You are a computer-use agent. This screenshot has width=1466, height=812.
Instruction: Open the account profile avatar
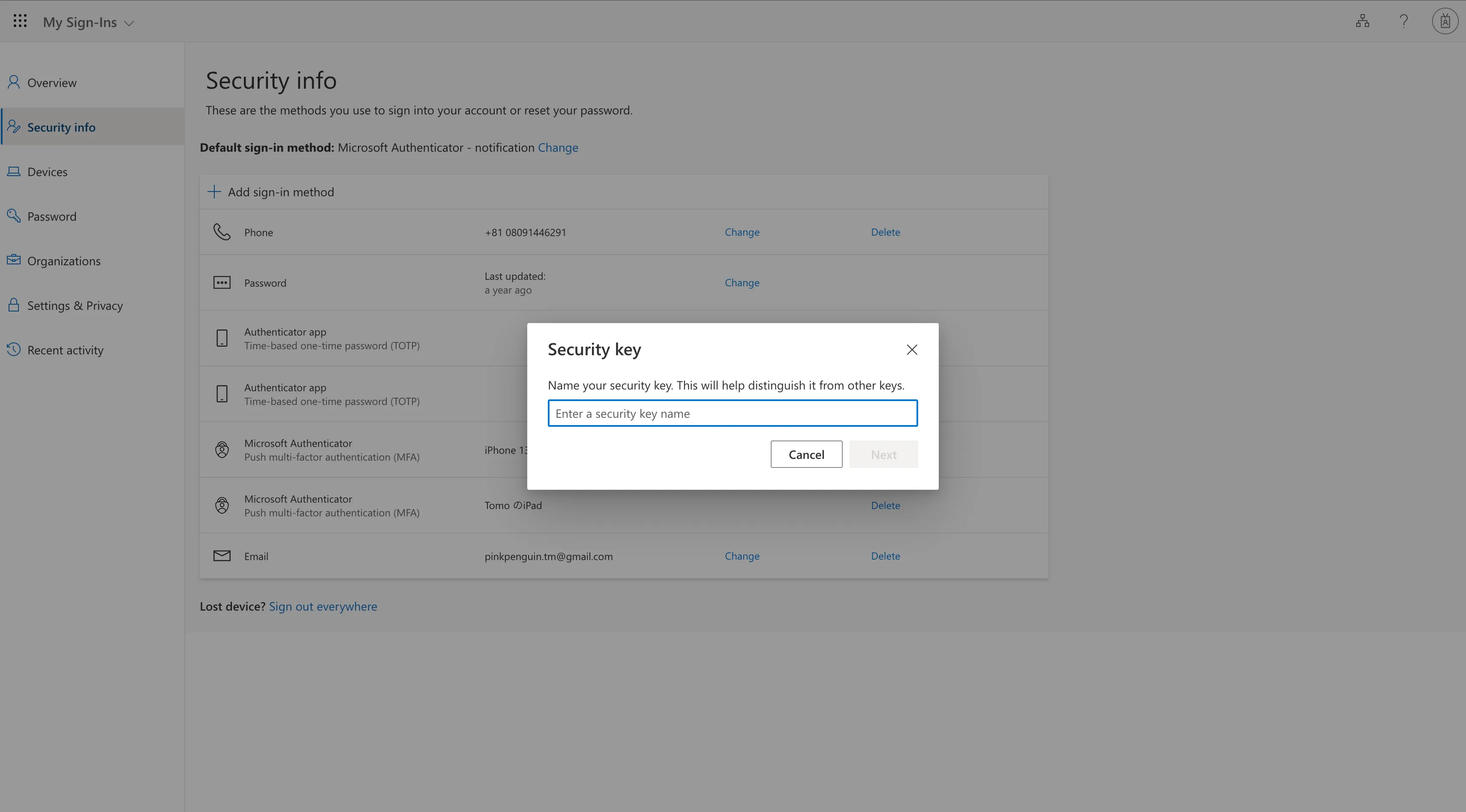(1445, 21)
